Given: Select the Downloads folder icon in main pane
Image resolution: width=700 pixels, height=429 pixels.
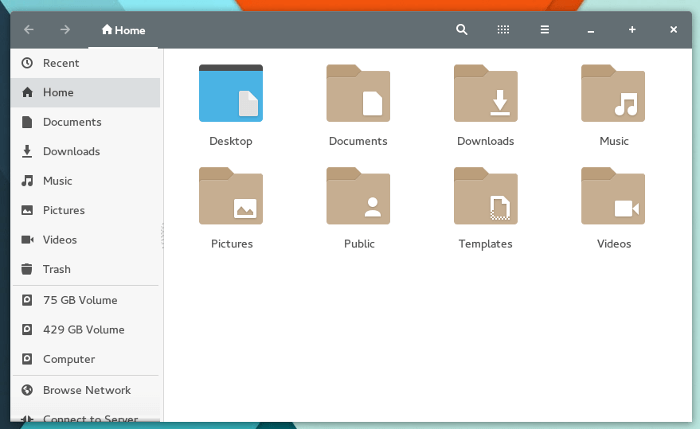Looking at the screenshot, I should pyautogui.click(x=486, y=93).
